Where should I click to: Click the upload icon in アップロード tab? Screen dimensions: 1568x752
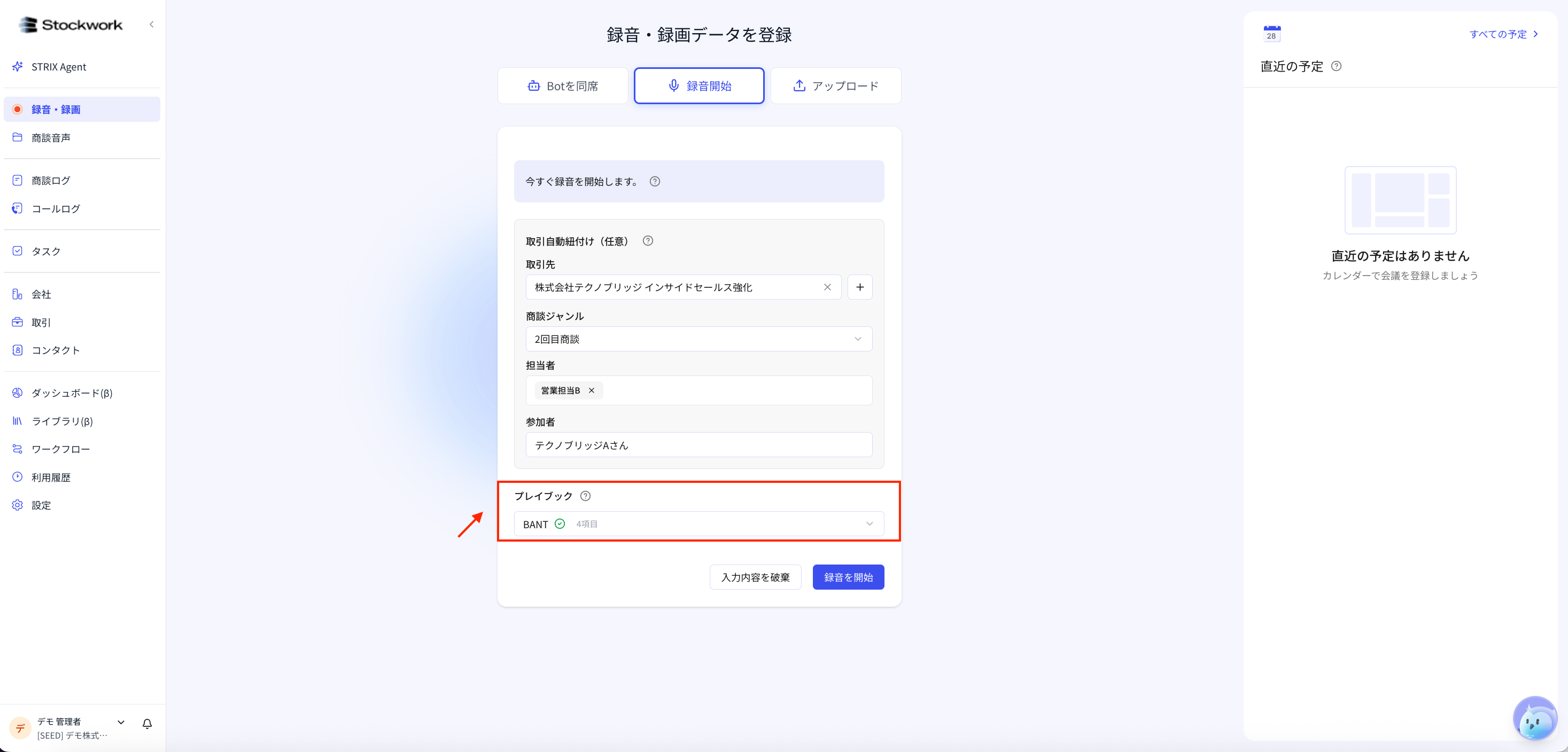click(799, 86)
